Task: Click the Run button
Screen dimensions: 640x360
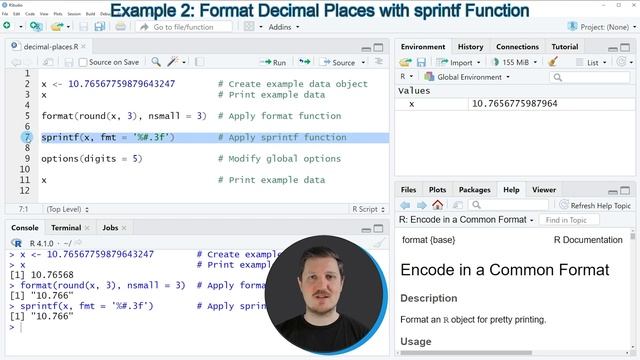Action: pos(273,62)
